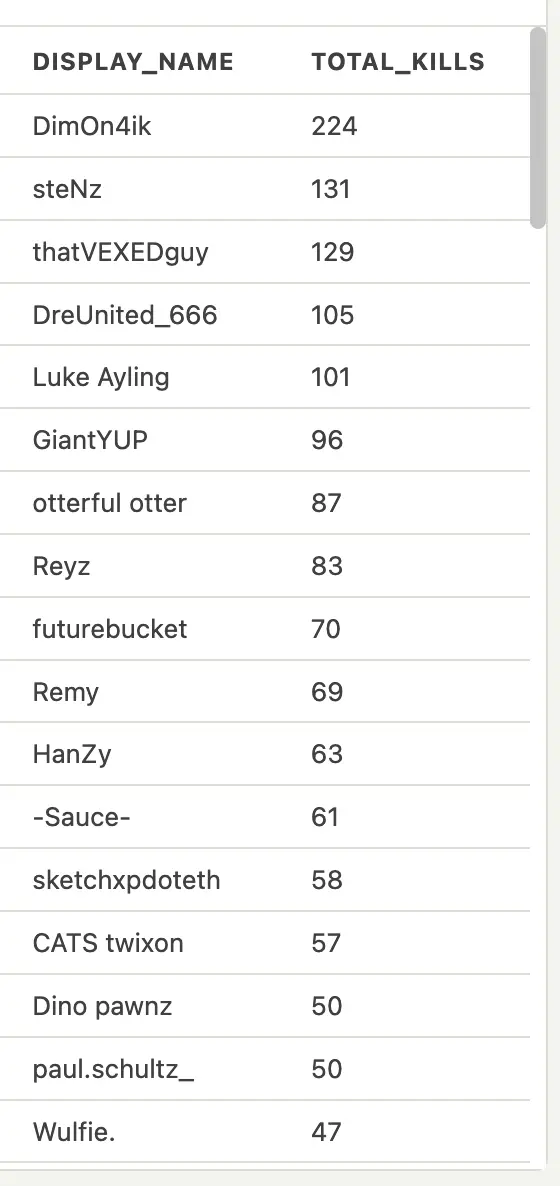Select the Reyz name cell
Image resolution: width=560 pixels, height=1186 pixels.
[61, 566]
